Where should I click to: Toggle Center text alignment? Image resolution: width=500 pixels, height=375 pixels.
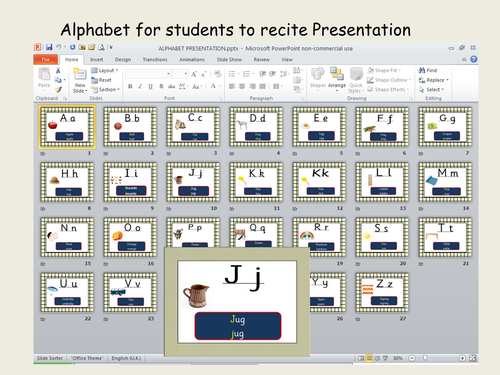point(242,86)
